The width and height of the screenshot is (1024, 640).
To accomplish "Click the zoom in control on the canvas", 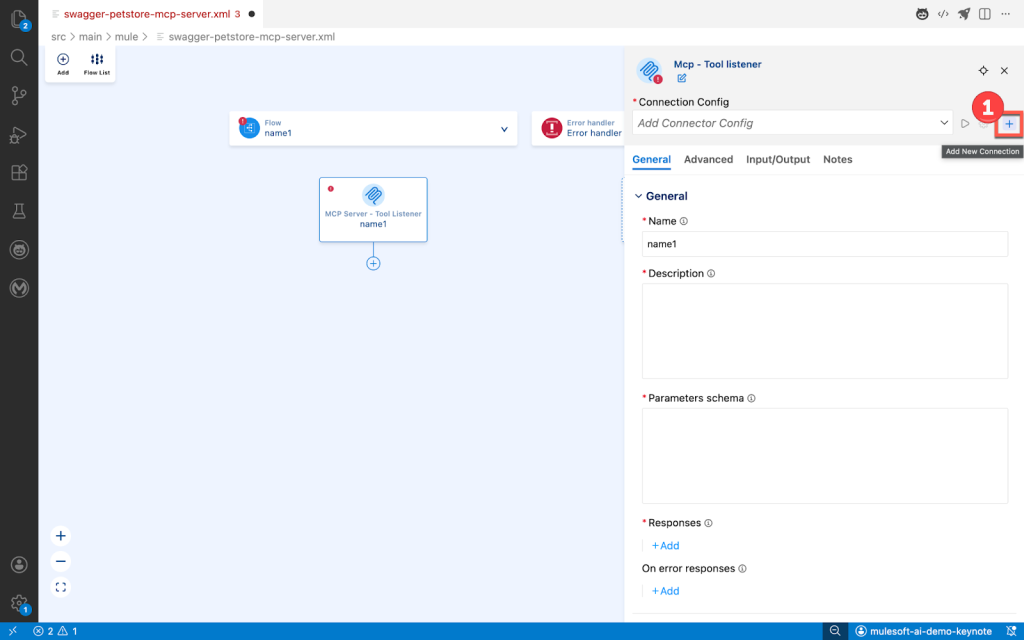I will click(x=60, y=535).
